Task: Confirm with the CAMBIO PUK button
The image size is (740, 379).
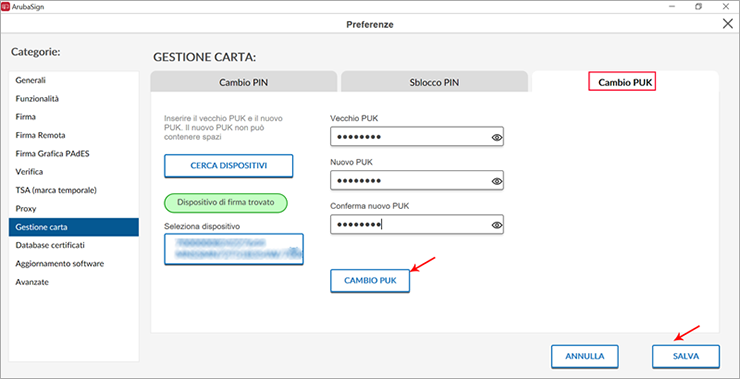Action: point(370,280)
